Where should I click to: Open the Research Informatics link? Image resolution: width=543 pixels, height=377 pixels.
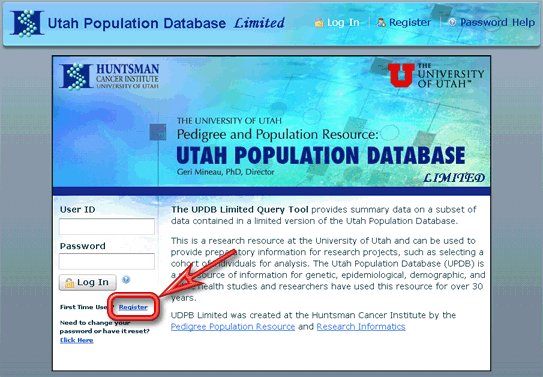[x=361, y=326]
